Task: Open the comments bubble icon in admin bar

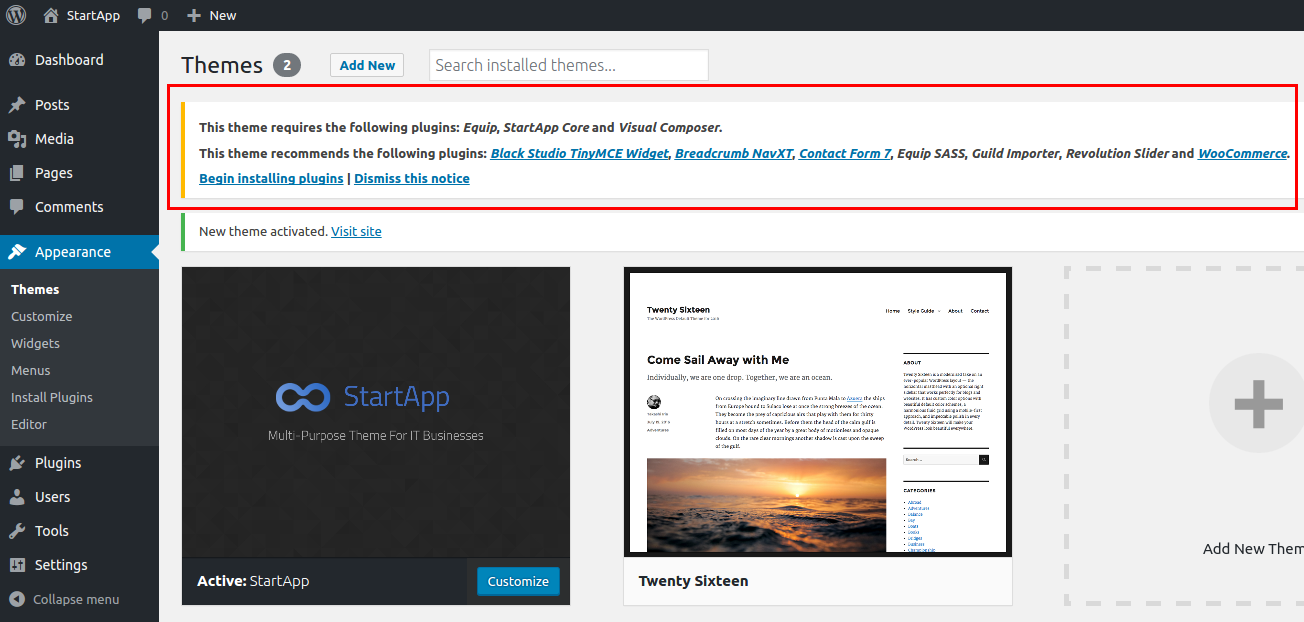Action: point(145,16)
